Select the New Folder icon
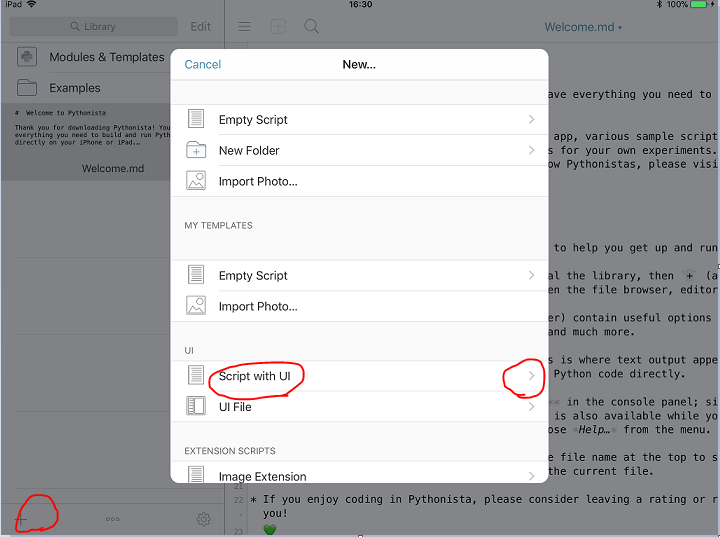Screen dimensions: 720x537 click(x=197, y=151)
